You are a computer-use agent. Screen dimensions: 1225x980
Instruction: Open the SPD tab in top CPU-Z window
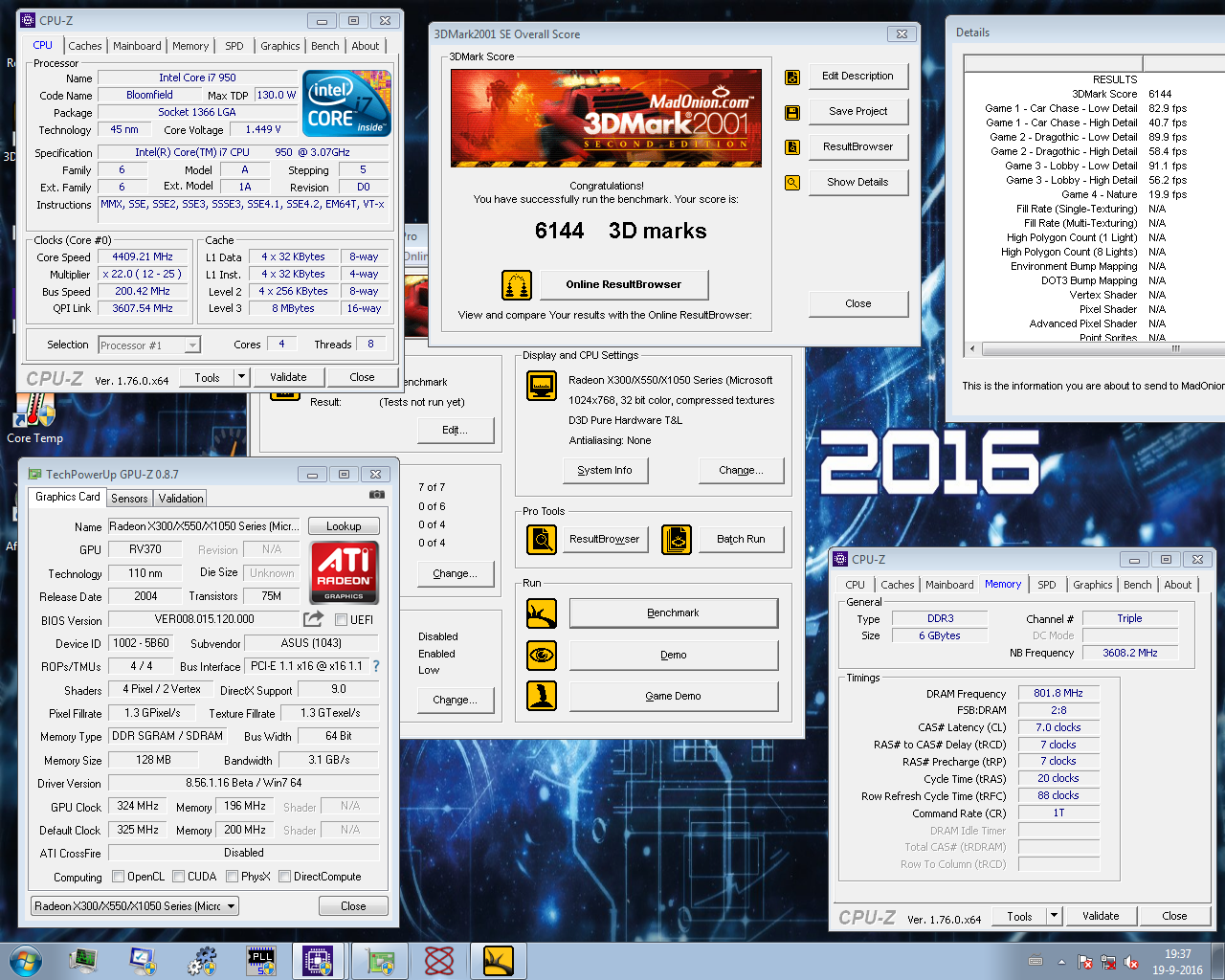[234, 46]
